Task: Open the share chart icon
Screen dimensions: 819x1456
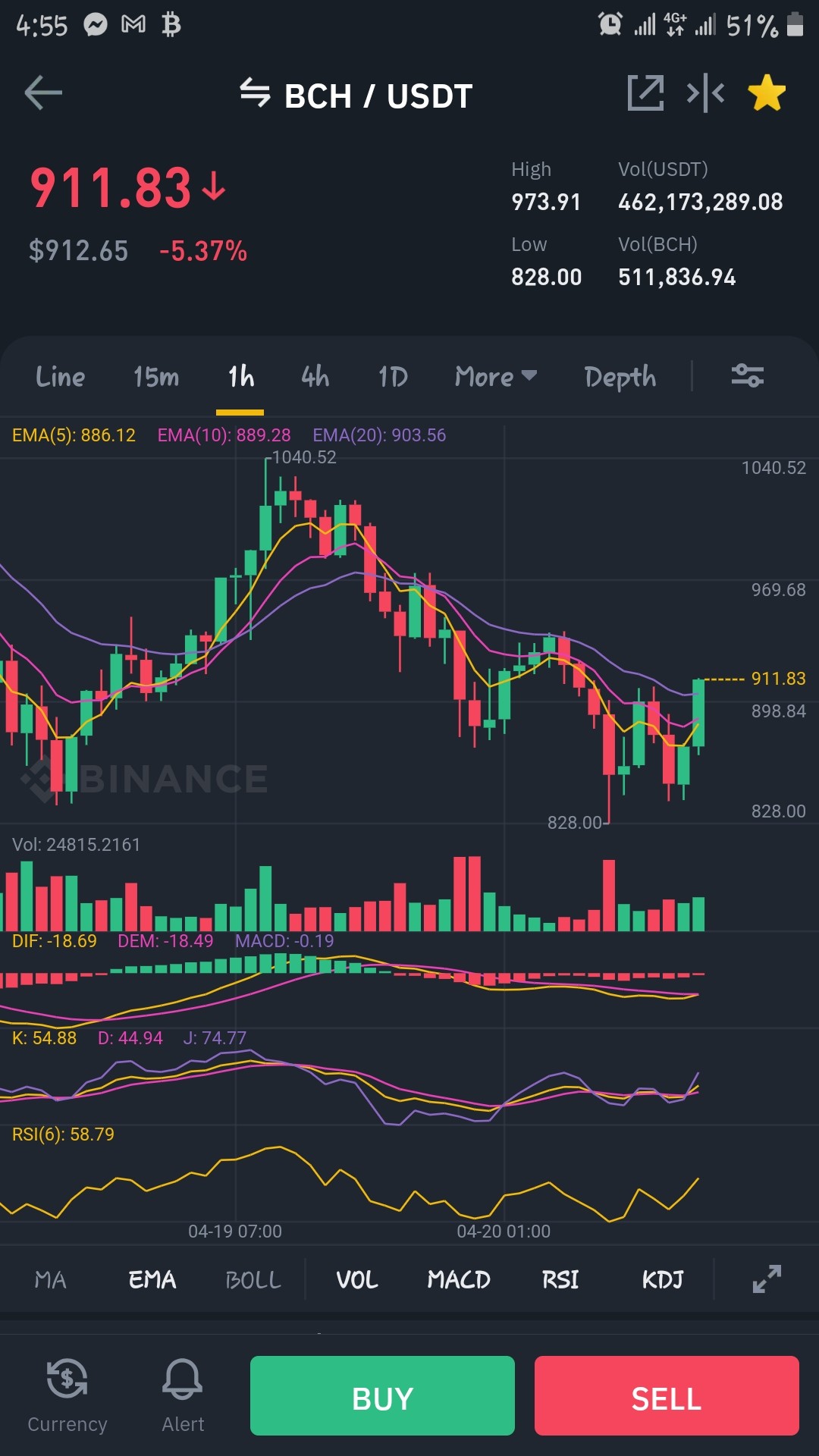Action: [645, 93]
